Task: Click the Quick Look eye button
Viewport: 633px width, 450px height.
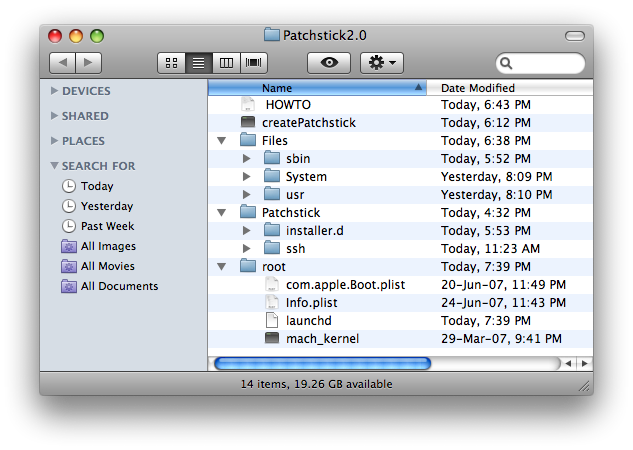Action: (329, 63)
